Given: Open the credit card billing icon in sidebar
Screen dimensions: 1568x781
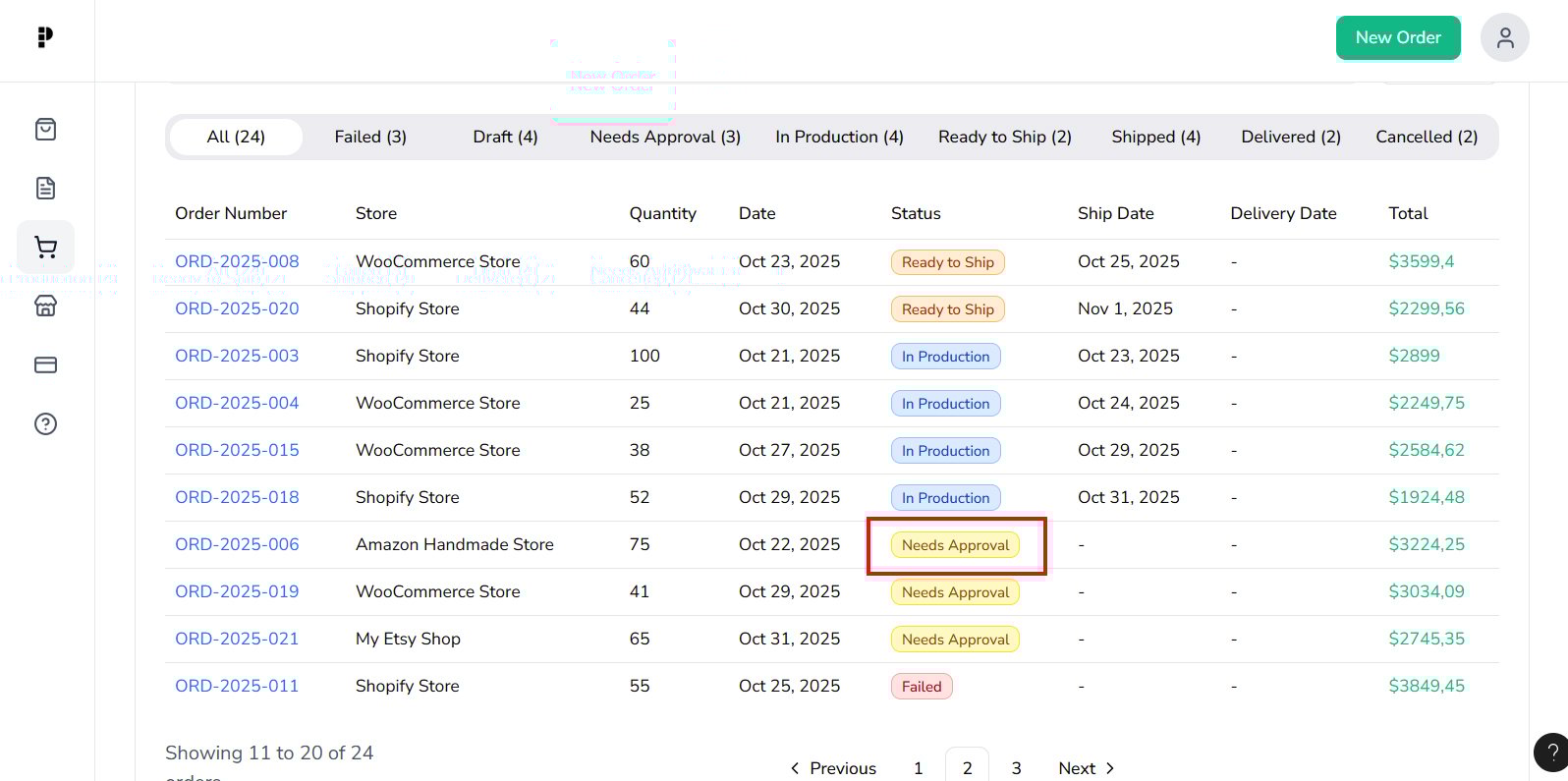Looking at the screenshot, I should (45, 365).
